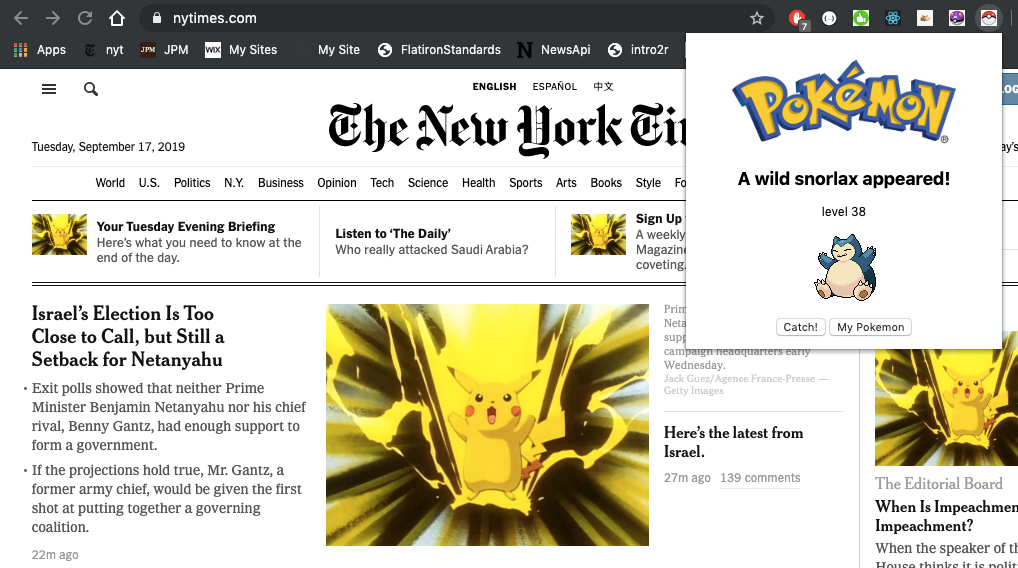Open the React DevTools extension icon
This screenshot has height=568, width=1018.
[x=893, y=18]
